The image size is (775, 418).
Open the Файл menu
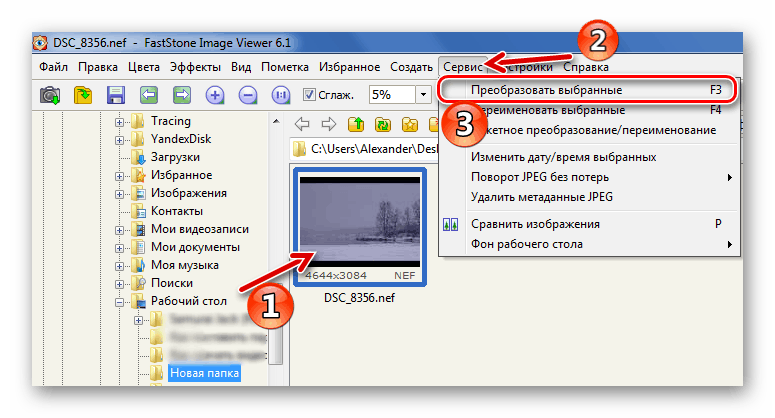pos(53,67)
